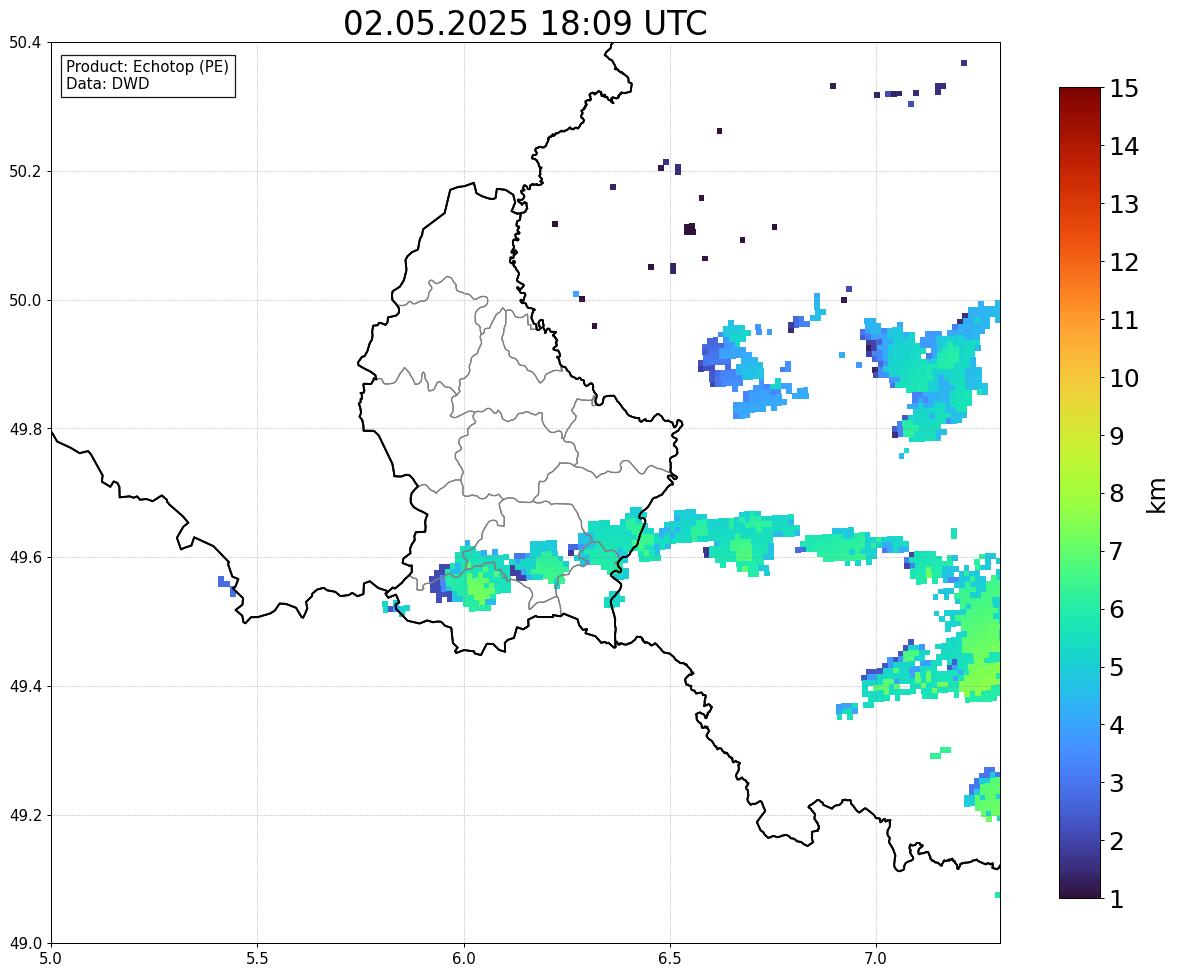Click latitude axis label 50.4

pos(25,43)
